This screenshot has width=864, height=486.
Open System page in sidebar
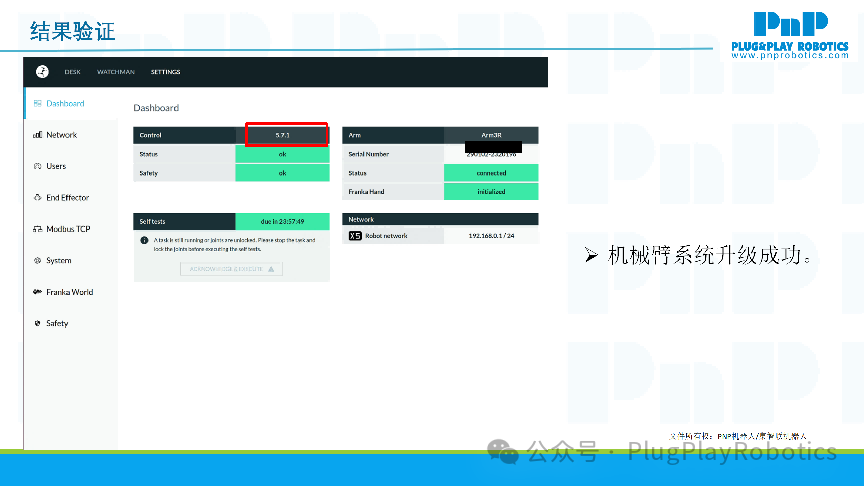click(x=59, y=260)
